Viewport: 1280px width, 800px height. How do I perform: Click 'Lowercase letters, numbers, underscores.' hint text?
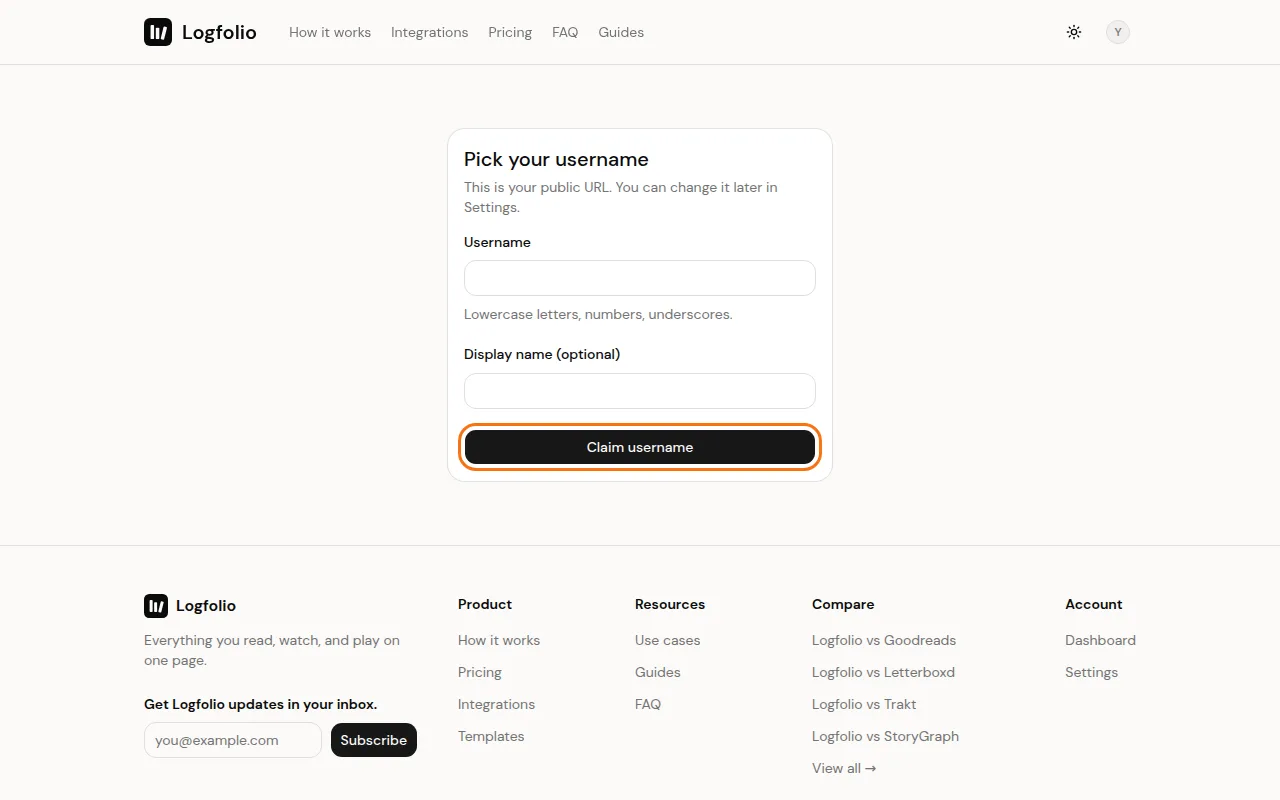coord(598,314)
